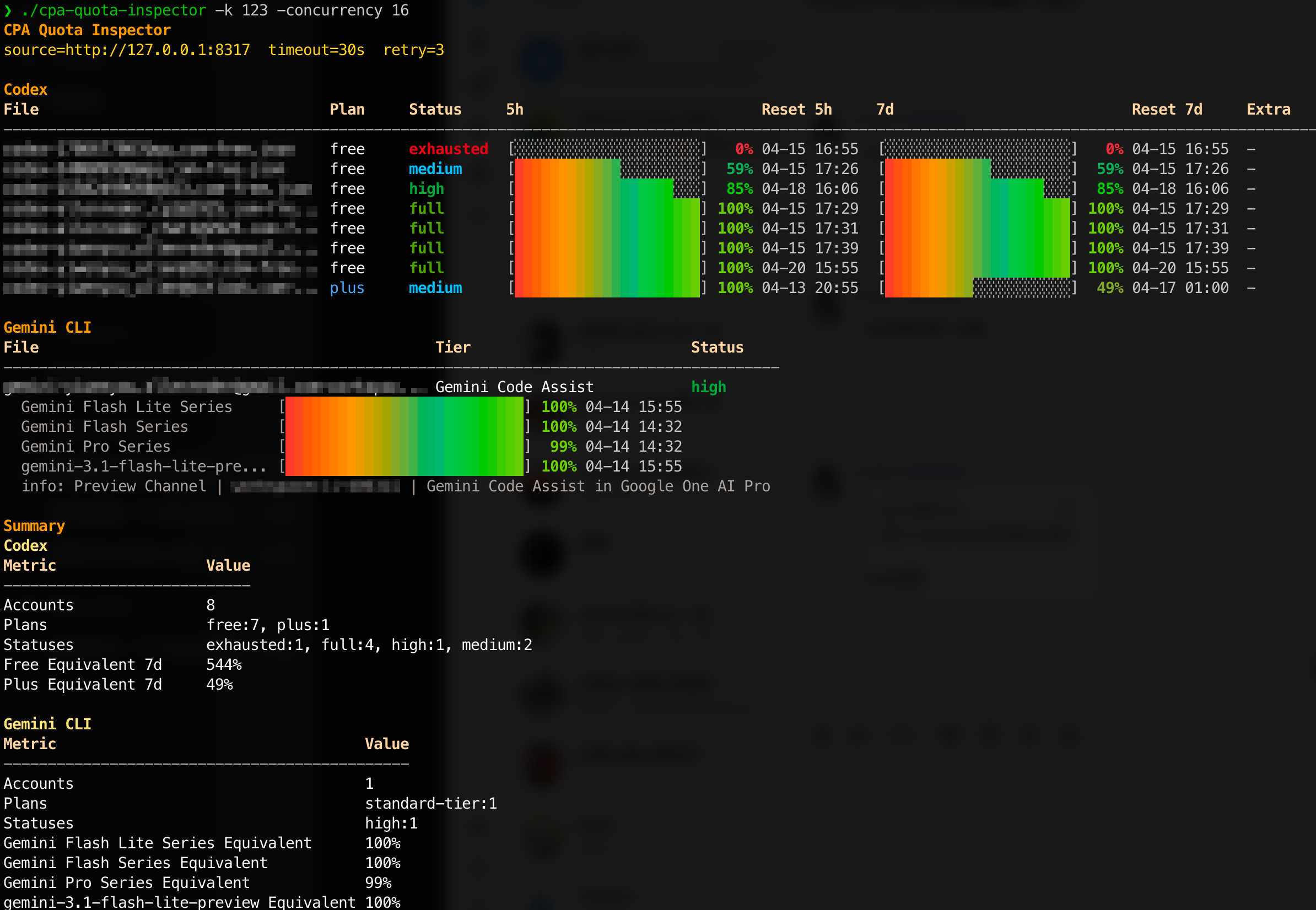1316x910 pixels.
Task: Click the gemini-3.1-flash-lite-pre... row label
Action: coord(144,467)
